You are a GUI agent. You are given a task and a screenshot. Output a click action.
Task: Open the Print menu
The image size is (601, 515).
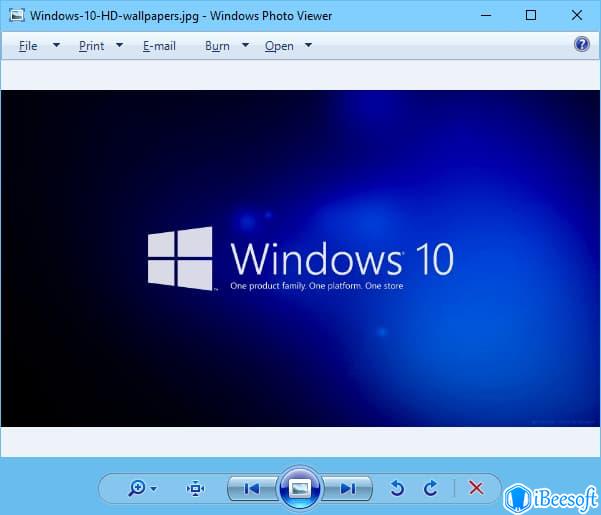click(92, 46)
